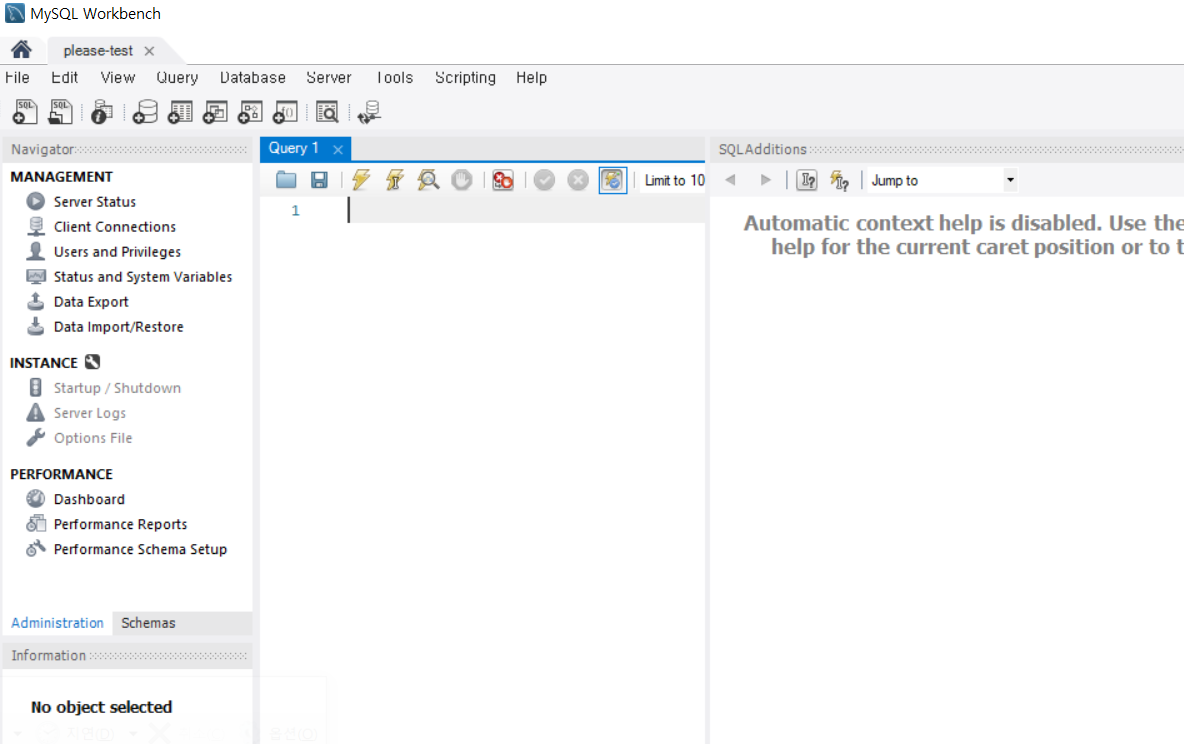This screenshot has height=744, width=1184.
Task: Click the wrench icon next to INSTANCE
Action: [92, 362]
